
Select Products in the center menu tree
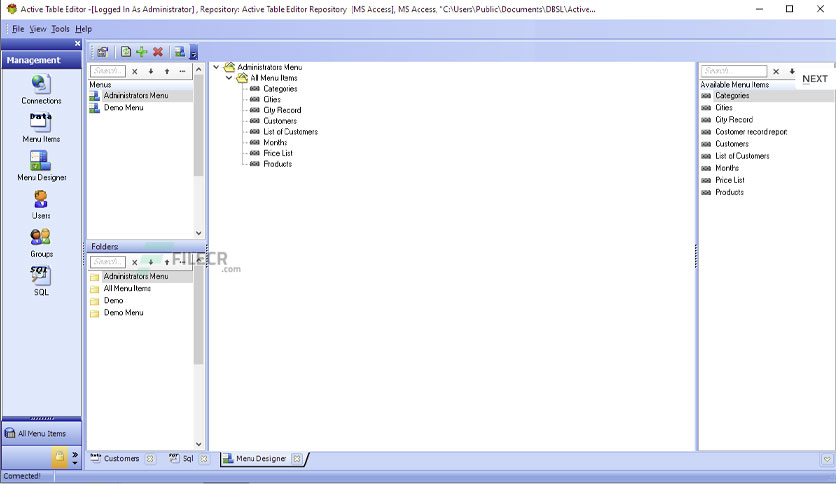tap(278, 164)
